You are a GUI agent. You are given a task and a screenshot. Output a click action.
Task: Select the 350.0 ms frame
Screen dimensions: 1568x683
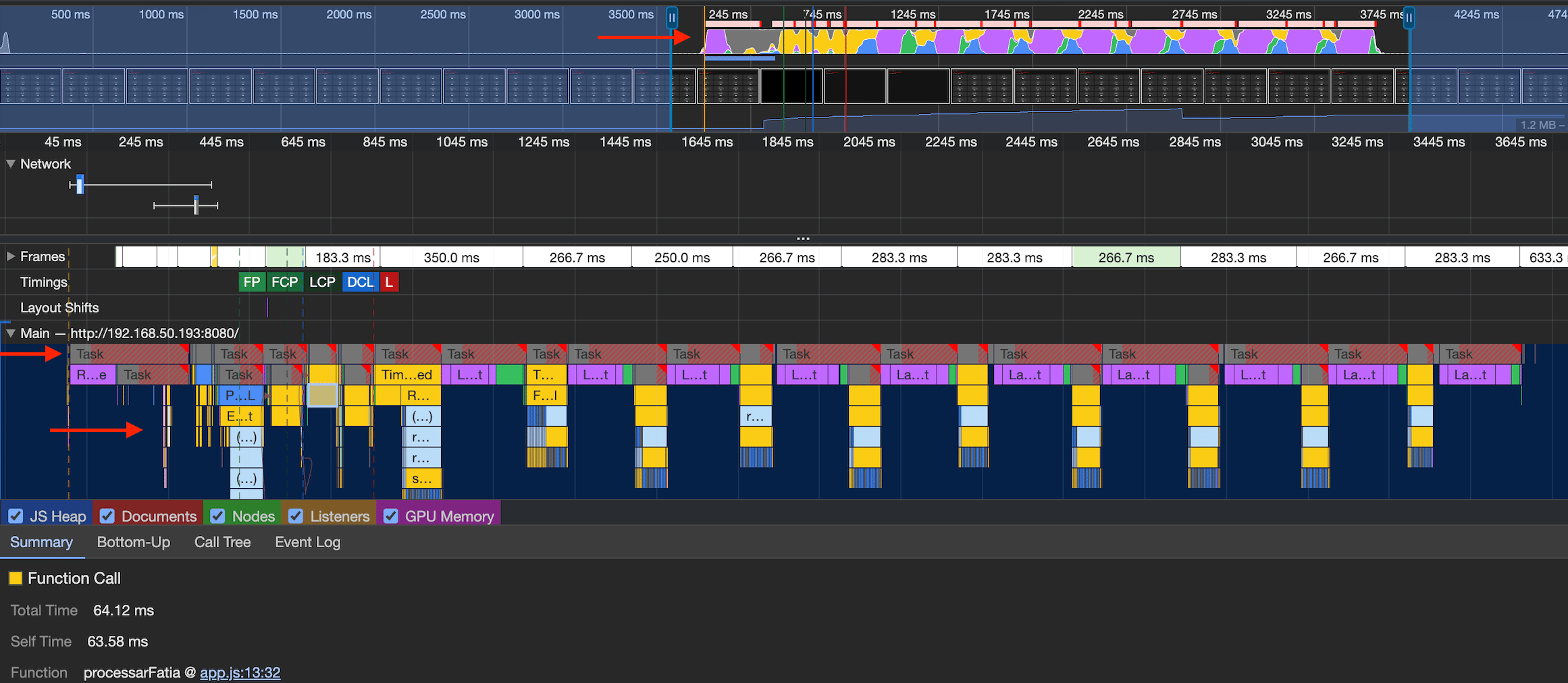click(452, 258)
